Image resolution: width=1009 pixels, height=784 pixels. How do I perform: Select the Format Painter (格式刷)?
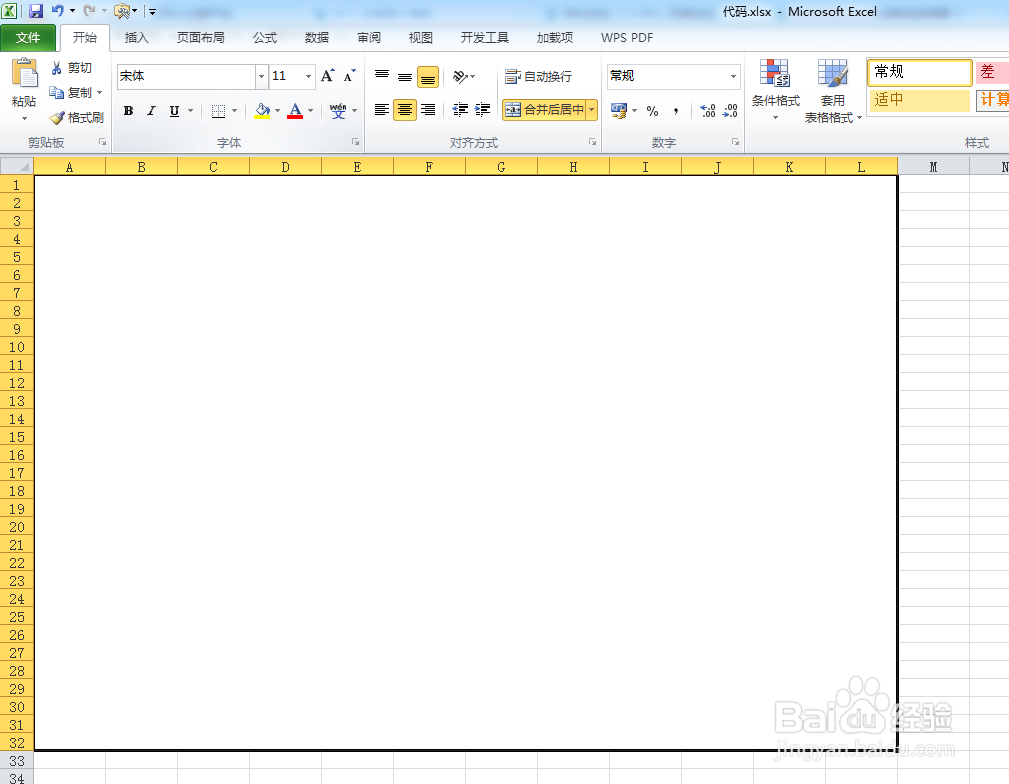[x=77, y=117]
